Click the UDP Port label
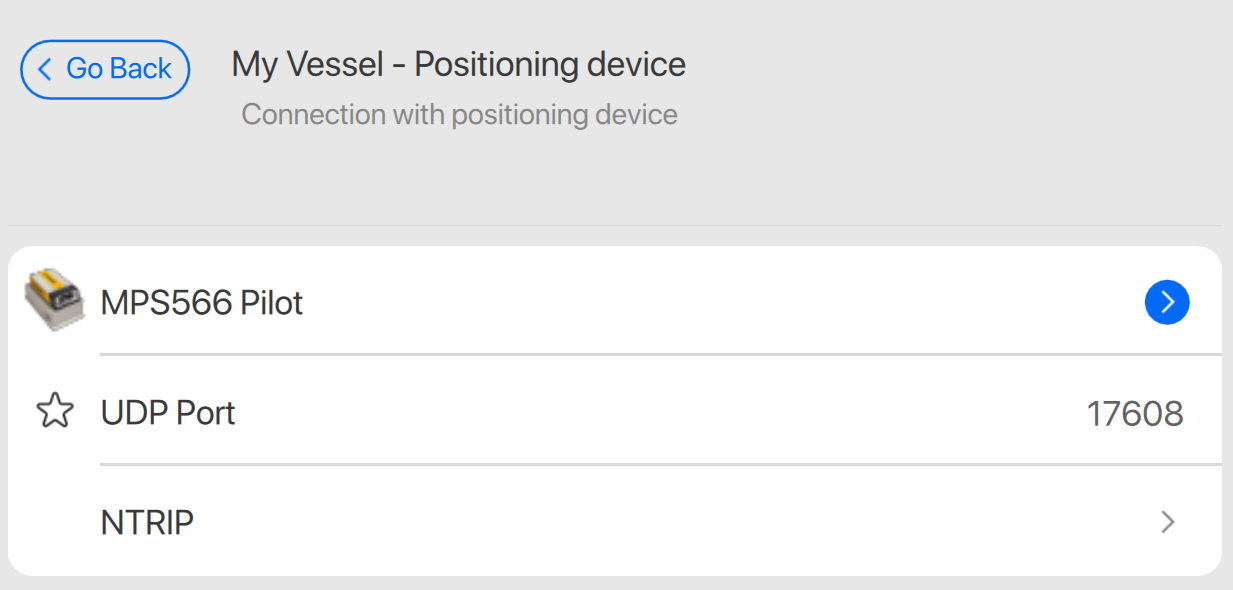This screenshot has height=590, width=1233. (168, 412)
